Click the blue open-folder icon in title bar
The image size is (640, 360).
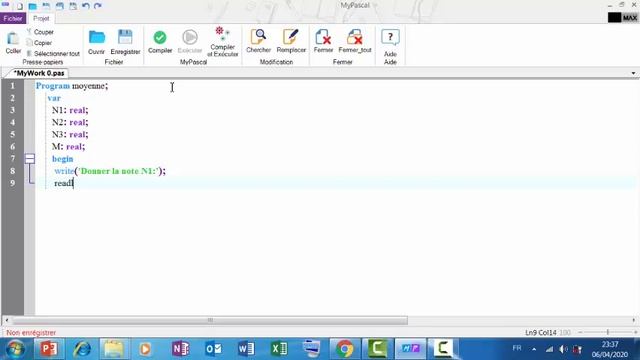pos(32,6)
